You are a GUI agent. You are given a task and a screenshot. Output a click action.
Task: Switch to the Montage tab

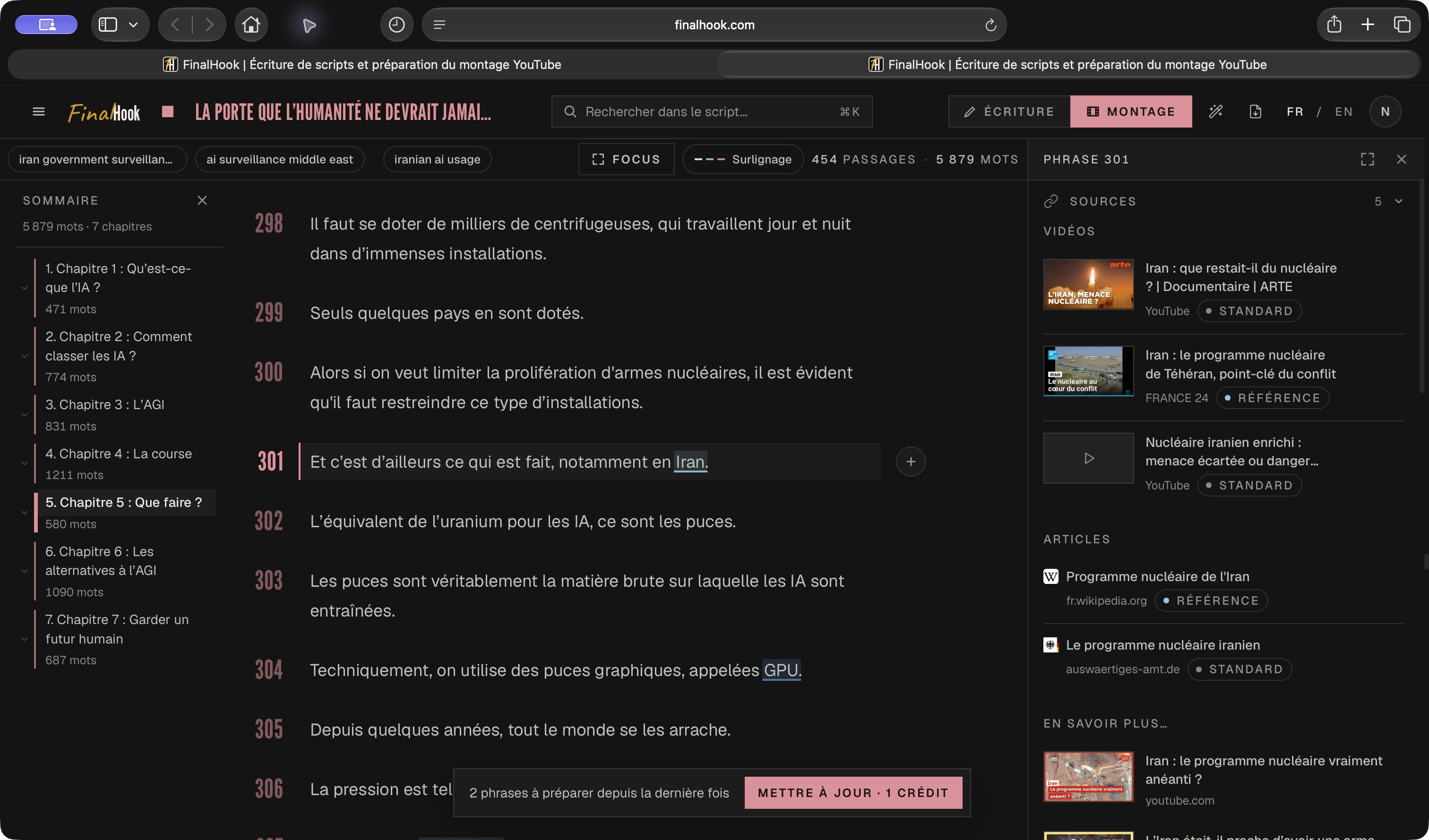[1131, 111]
